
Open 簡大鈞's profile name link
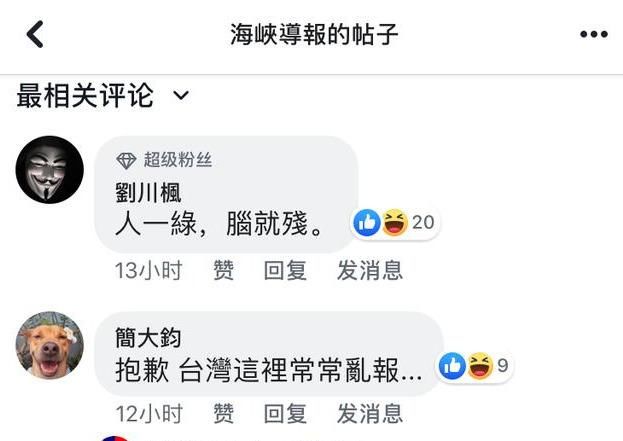pos(148,338)
